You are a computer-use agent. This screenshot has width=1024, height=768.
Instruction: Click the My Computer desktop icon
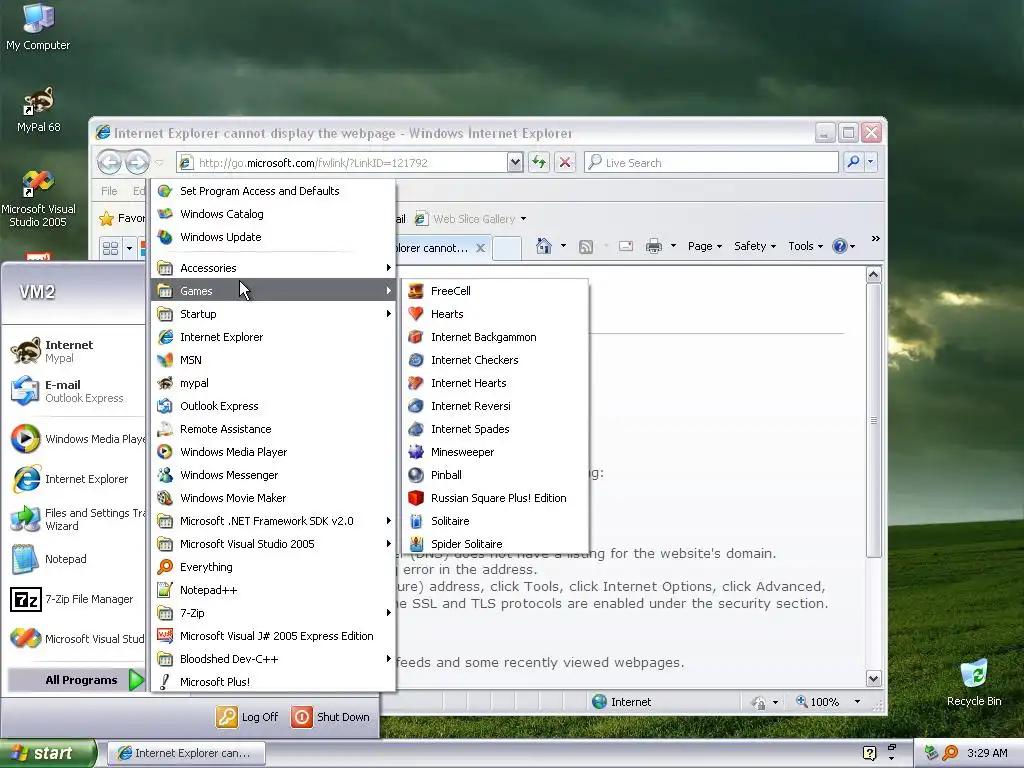pyautogui.click(x=38, y=27)
